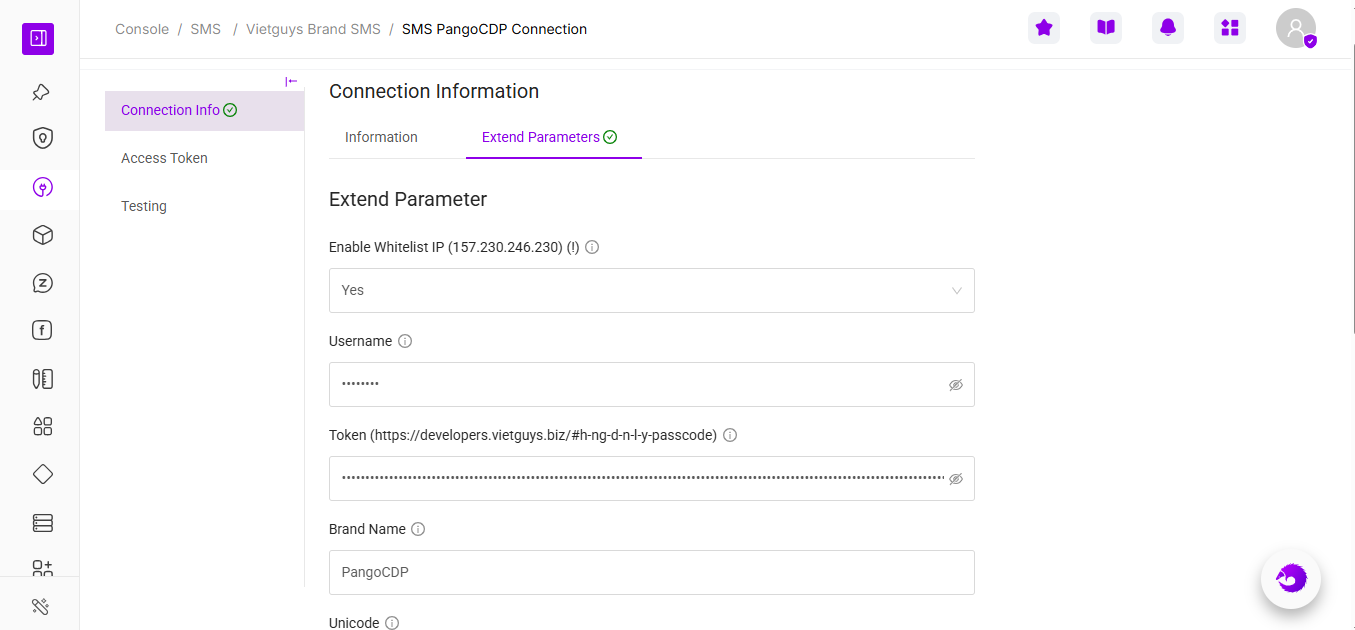
Task: Click the pin icon in left sidebar
Action: click(x=41, y=92)
